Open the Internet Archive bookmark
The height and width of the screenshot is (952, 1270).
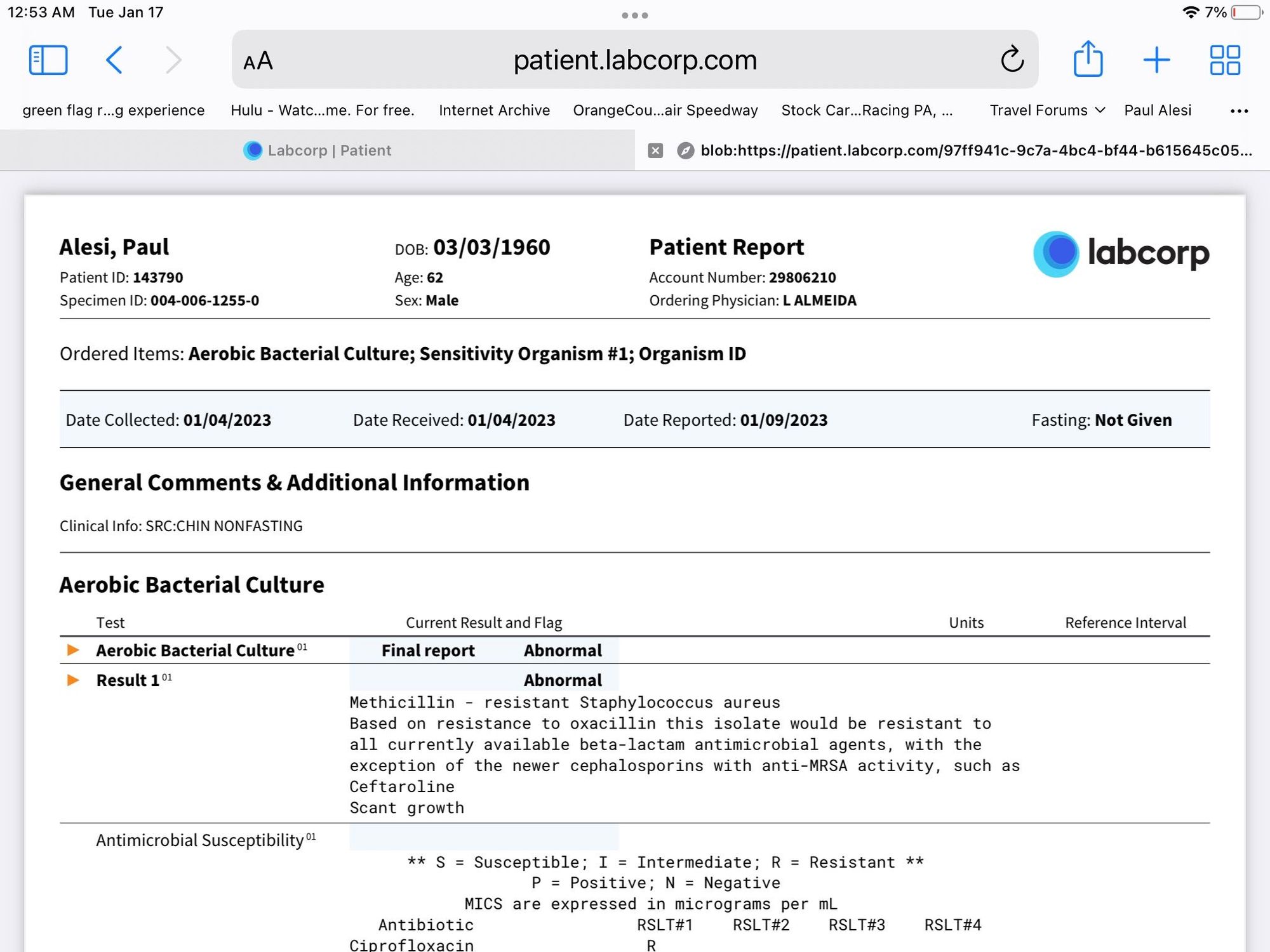point(494,110)
